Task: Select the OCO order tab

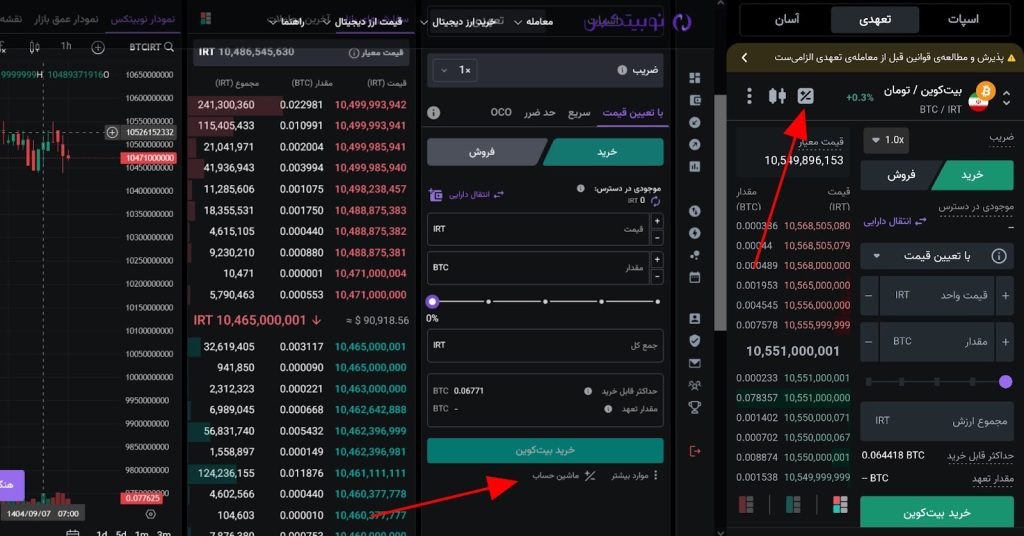Action: point(501,112)
